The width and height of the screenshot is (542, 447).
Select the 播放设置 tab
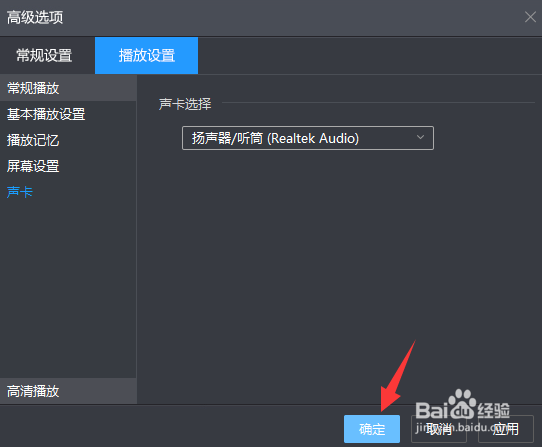pyautogui.click(x=147, y=55)
